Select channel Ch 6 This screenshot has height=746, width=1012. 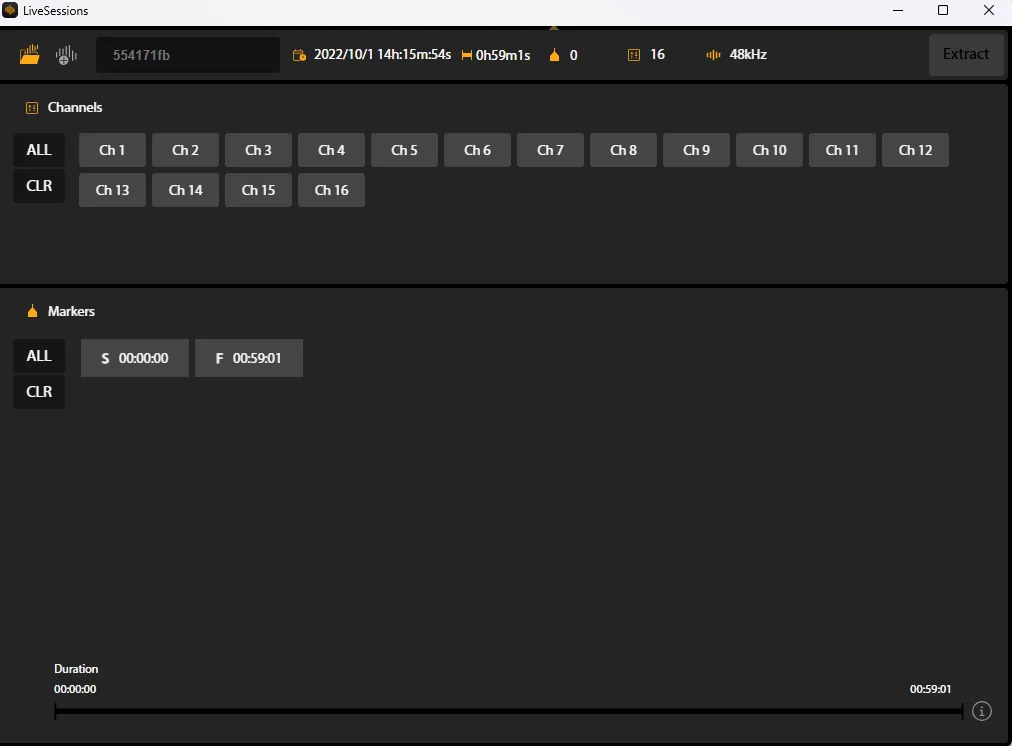pos(478,150)
